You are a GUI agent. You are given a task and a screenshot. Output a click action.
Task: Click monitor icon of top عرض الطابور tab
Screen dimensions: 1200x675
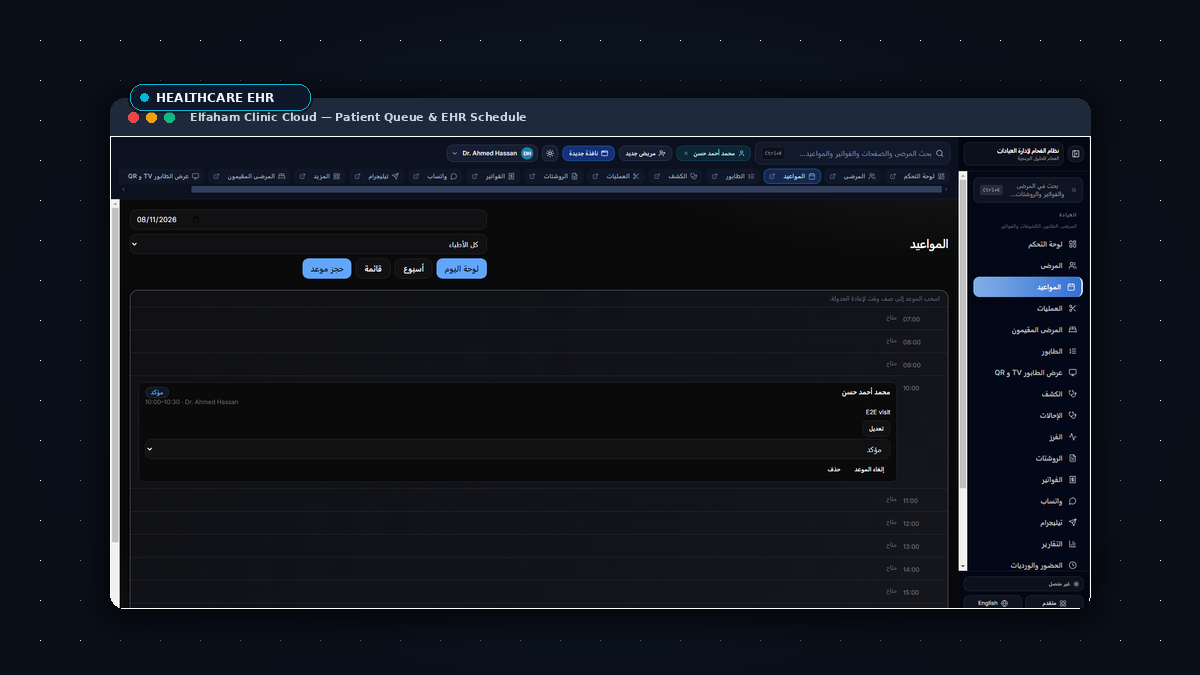coord(196,176)
